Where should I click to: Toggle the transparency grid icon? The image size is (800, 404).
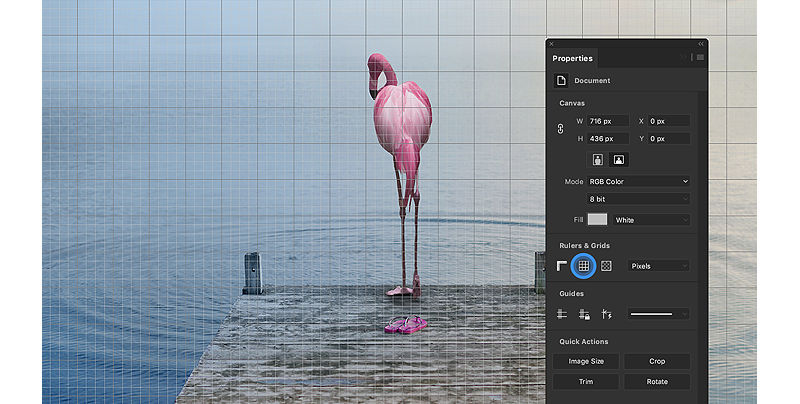tap(606, 266)
